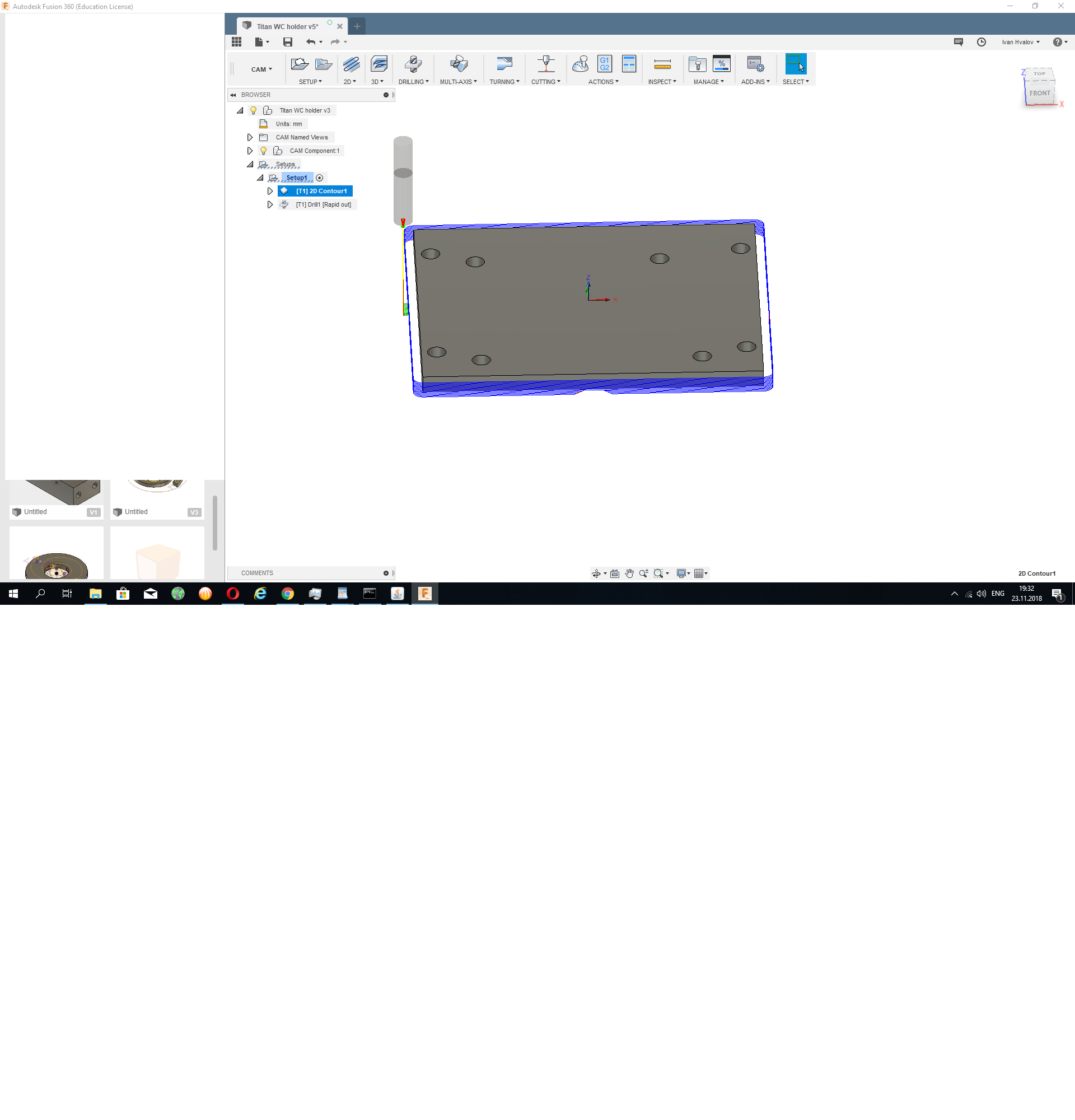Viewport: 1075px width, 1120px height.
Task: Click the Post Process G1 G2 icon
Action: [604, 64]
